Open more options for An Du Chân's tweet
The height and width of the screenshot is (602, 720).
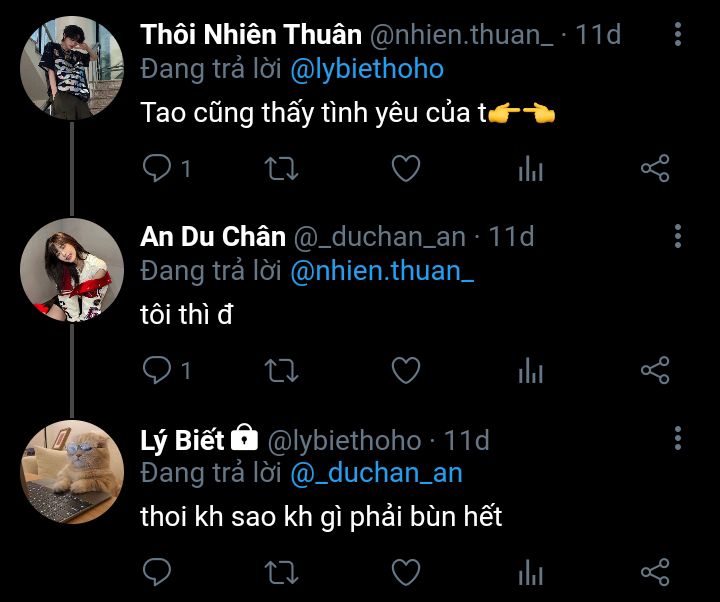click(678, 237)
